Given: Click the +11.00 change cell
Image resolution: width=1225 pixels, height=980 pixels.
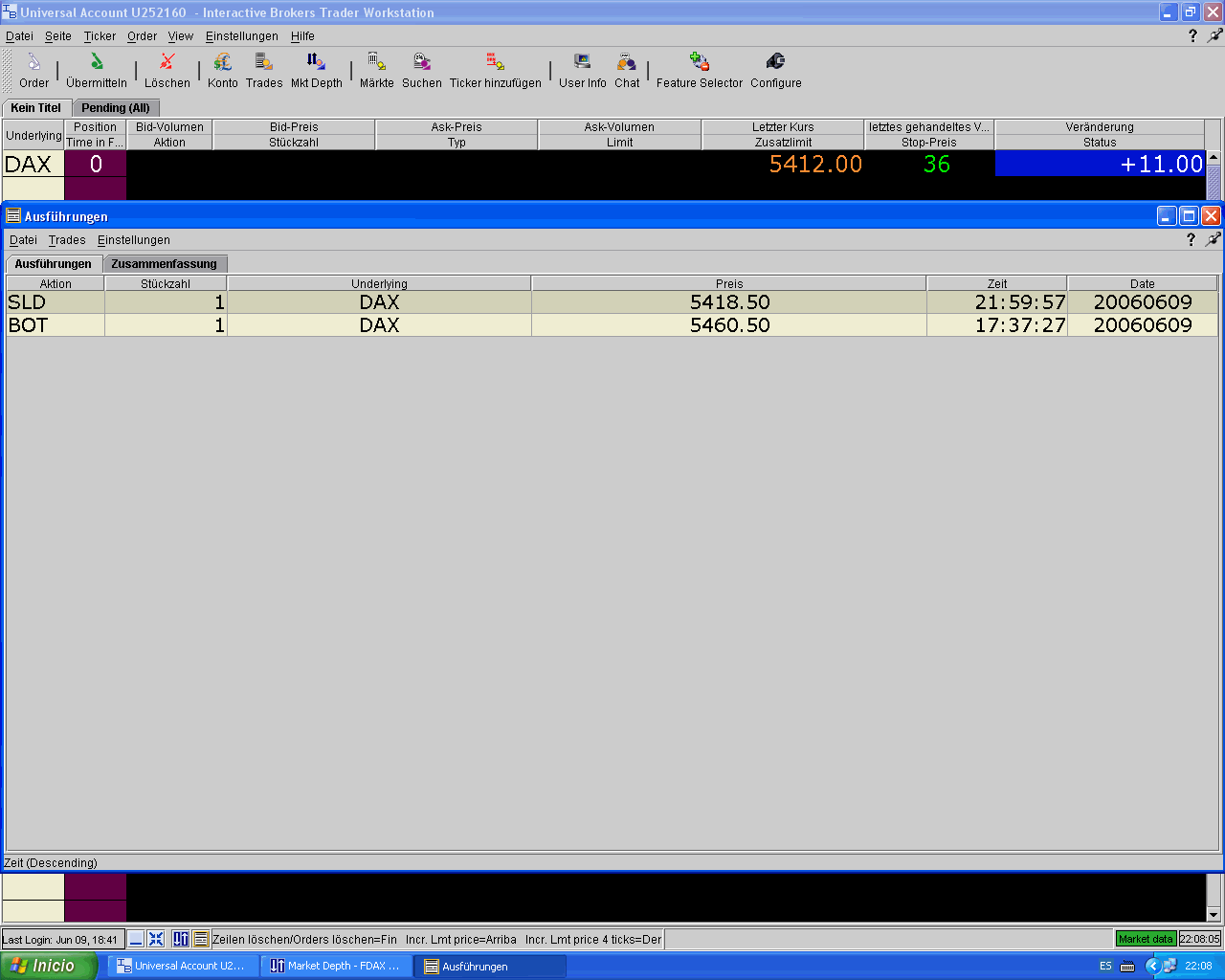Looking at the screenshot, I should 1100,164.
